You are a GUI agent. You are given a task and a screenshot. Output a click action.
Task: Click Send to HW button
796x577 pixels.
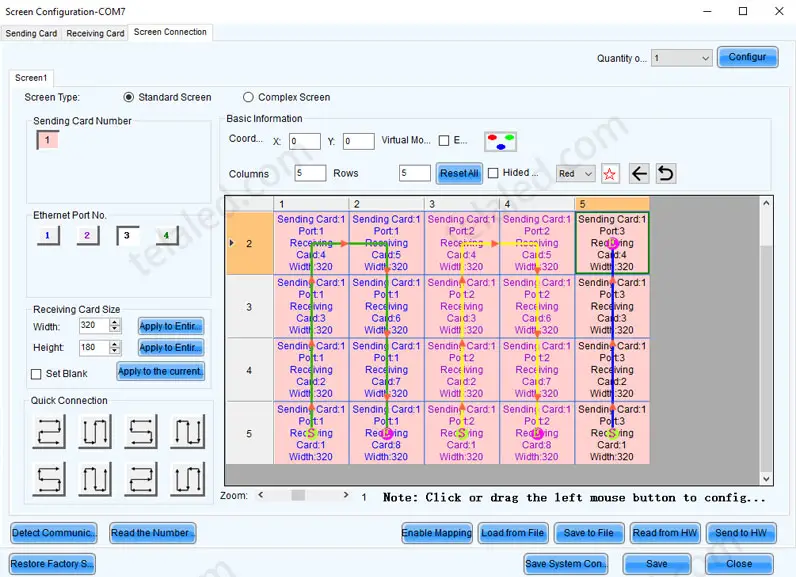tap(741, 533)
